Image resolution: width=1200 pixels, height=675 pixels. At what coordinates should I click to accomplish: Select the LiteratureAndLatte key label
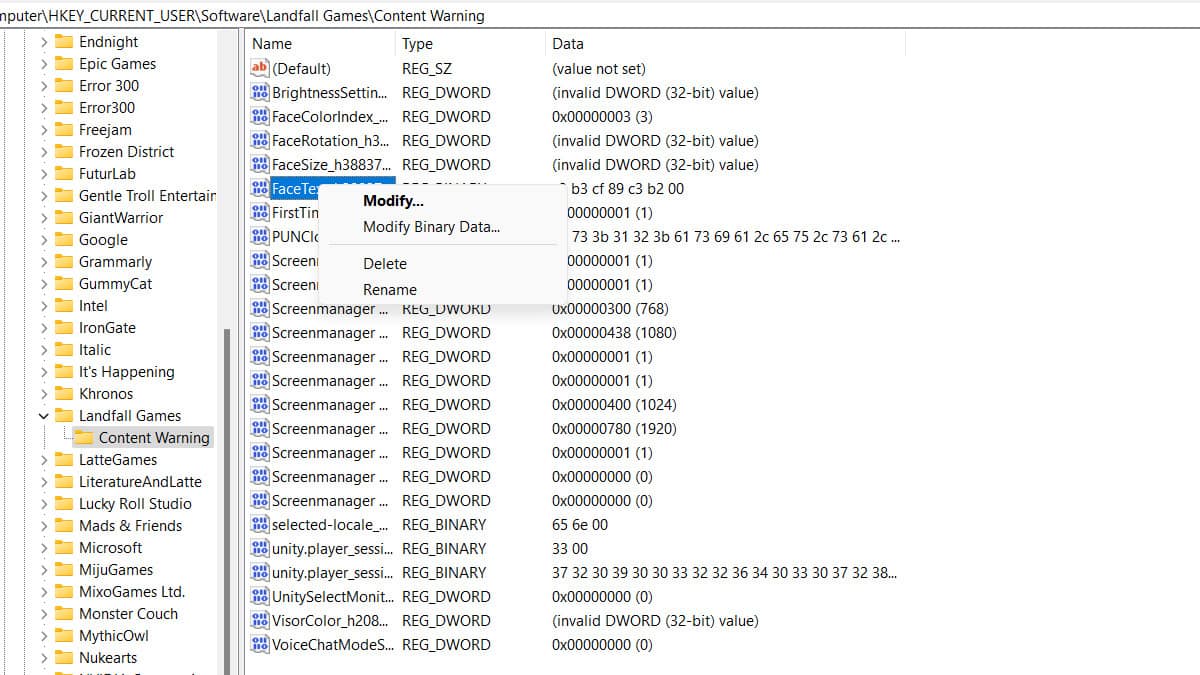[140, 482]
